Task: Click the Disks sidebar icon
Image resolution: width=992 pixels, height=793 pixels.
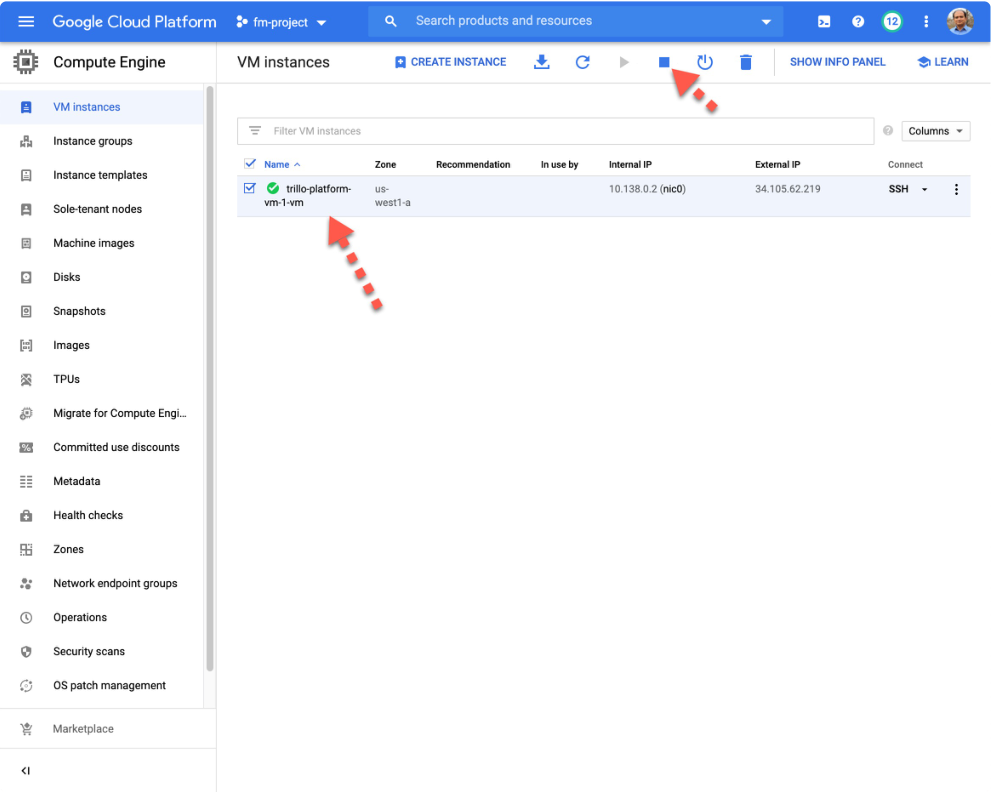Action: [x=26, y=277]
